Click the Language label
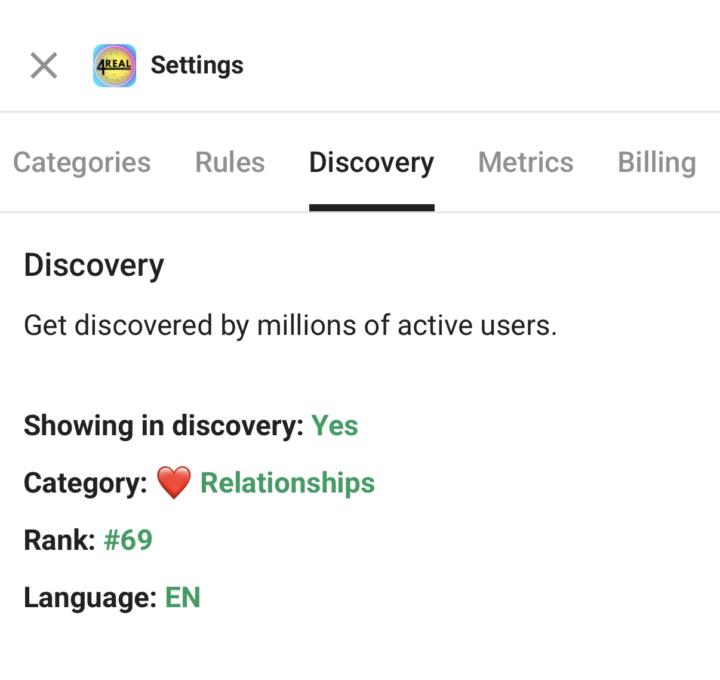 pyautogui.click(x=90, y=598)
